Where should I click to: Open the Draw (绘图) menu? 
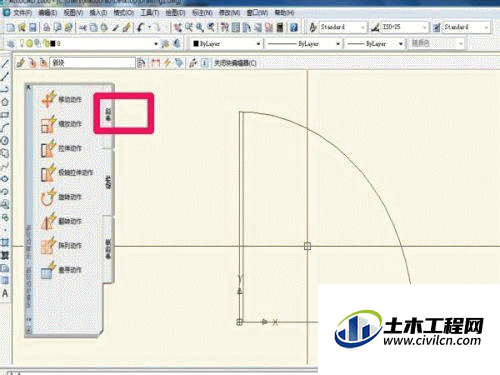(x=175, y=13)
